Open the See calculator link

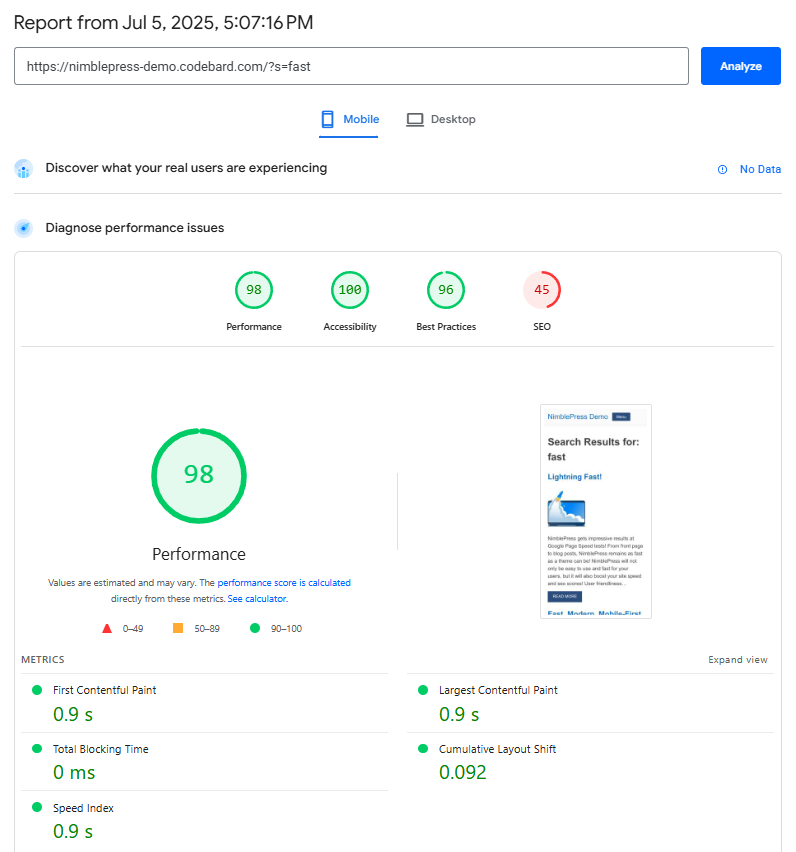click(257, 599)
